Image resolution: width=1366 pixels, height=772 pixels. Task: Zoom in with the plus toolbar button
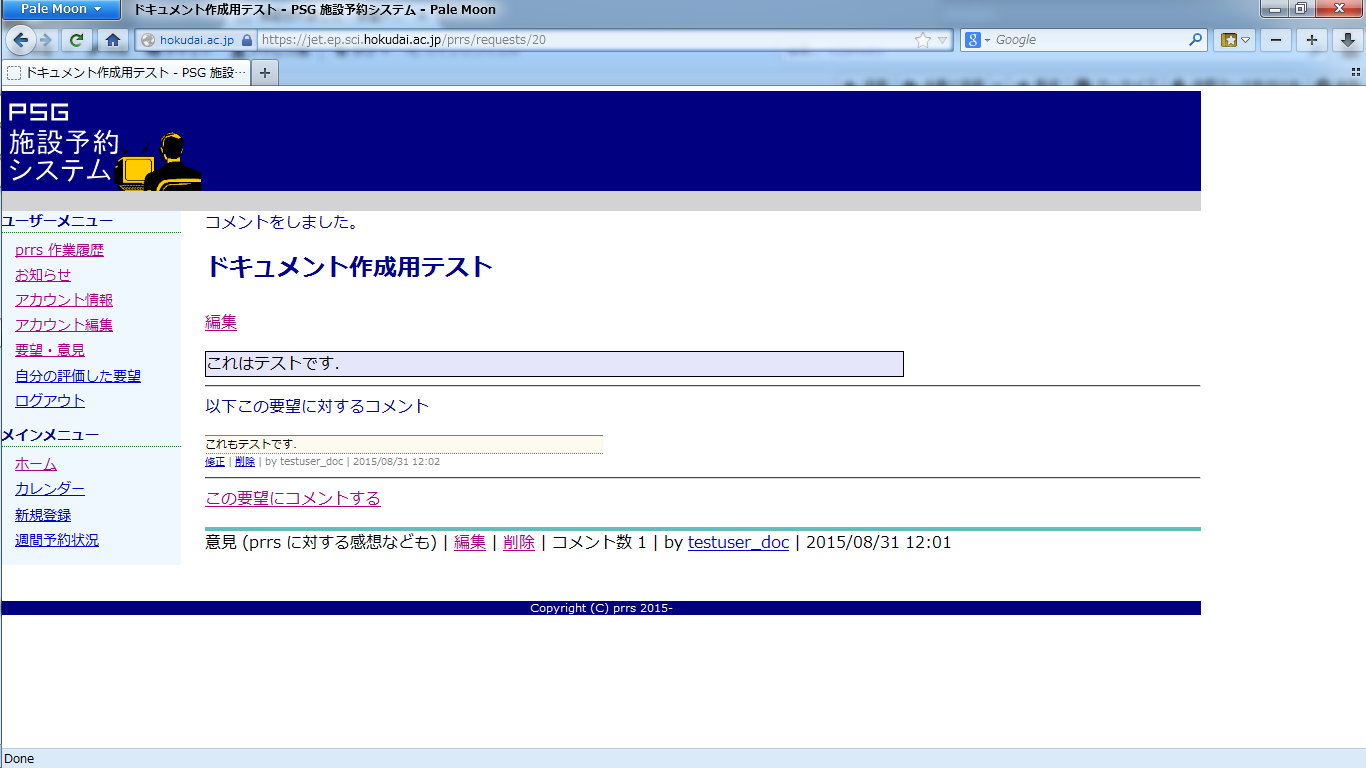[x=1312, y=40]
